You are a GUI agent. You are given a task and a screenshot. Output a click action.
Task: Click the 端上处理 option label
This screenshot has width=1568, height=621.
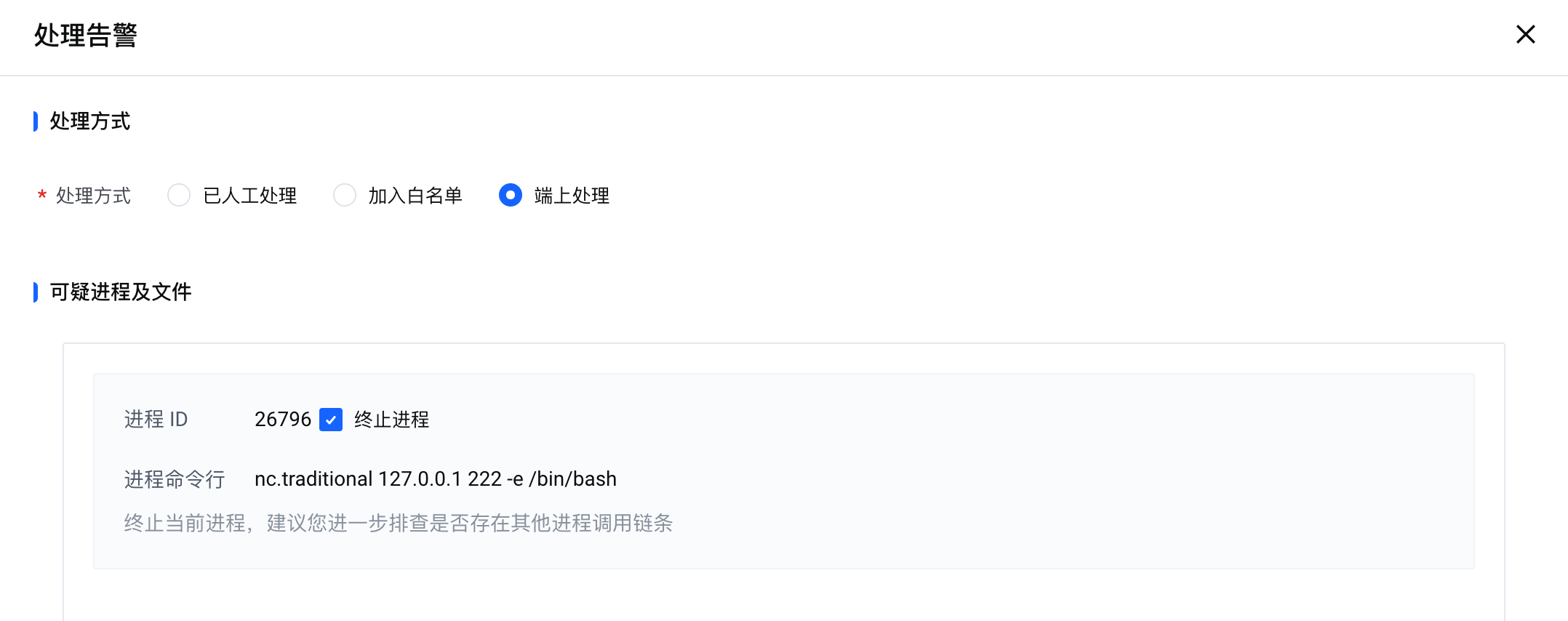(x=572, y=196)
